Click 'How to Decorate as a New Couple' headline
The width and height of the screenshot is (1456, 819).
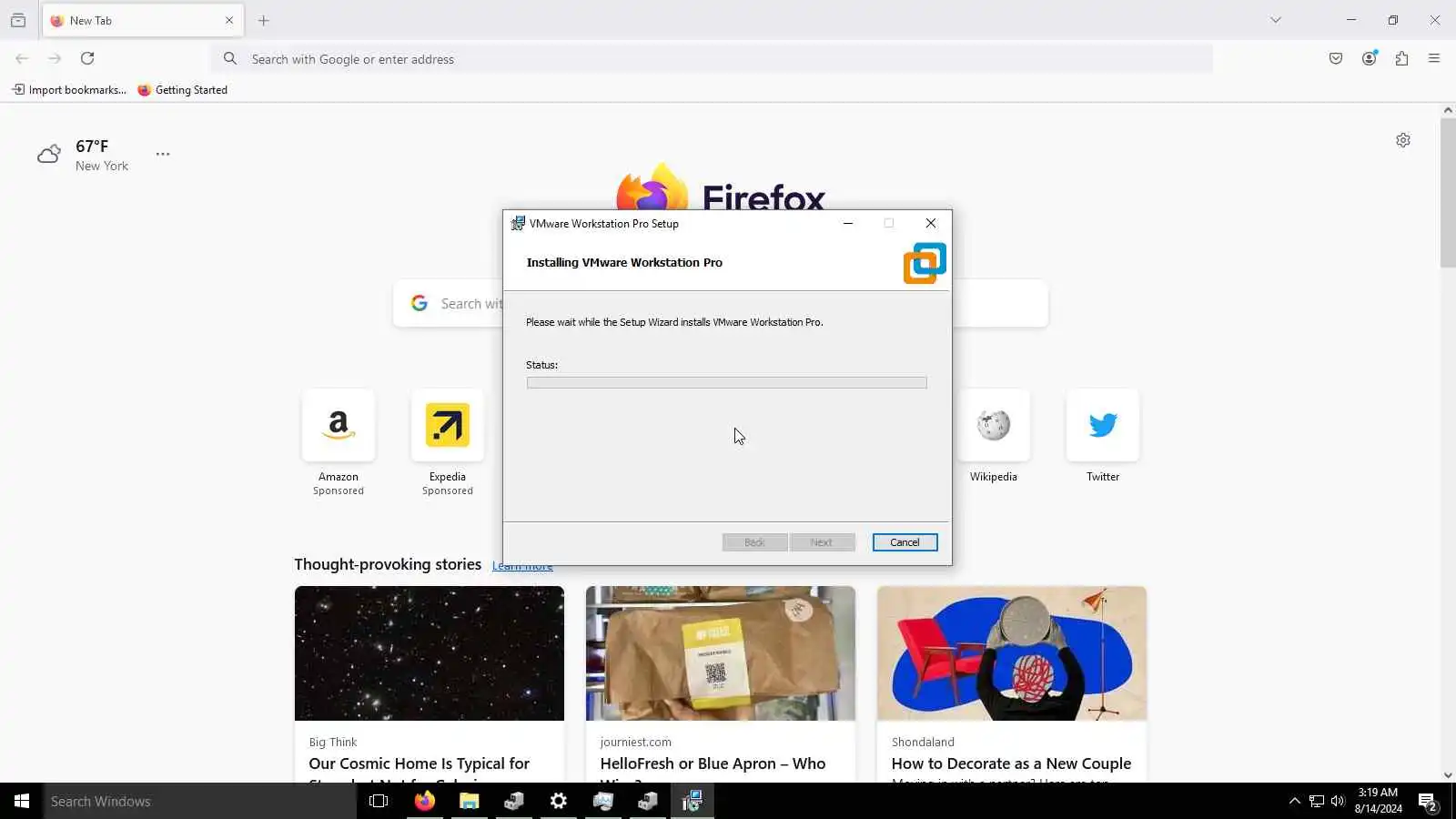pos(1011,763)
